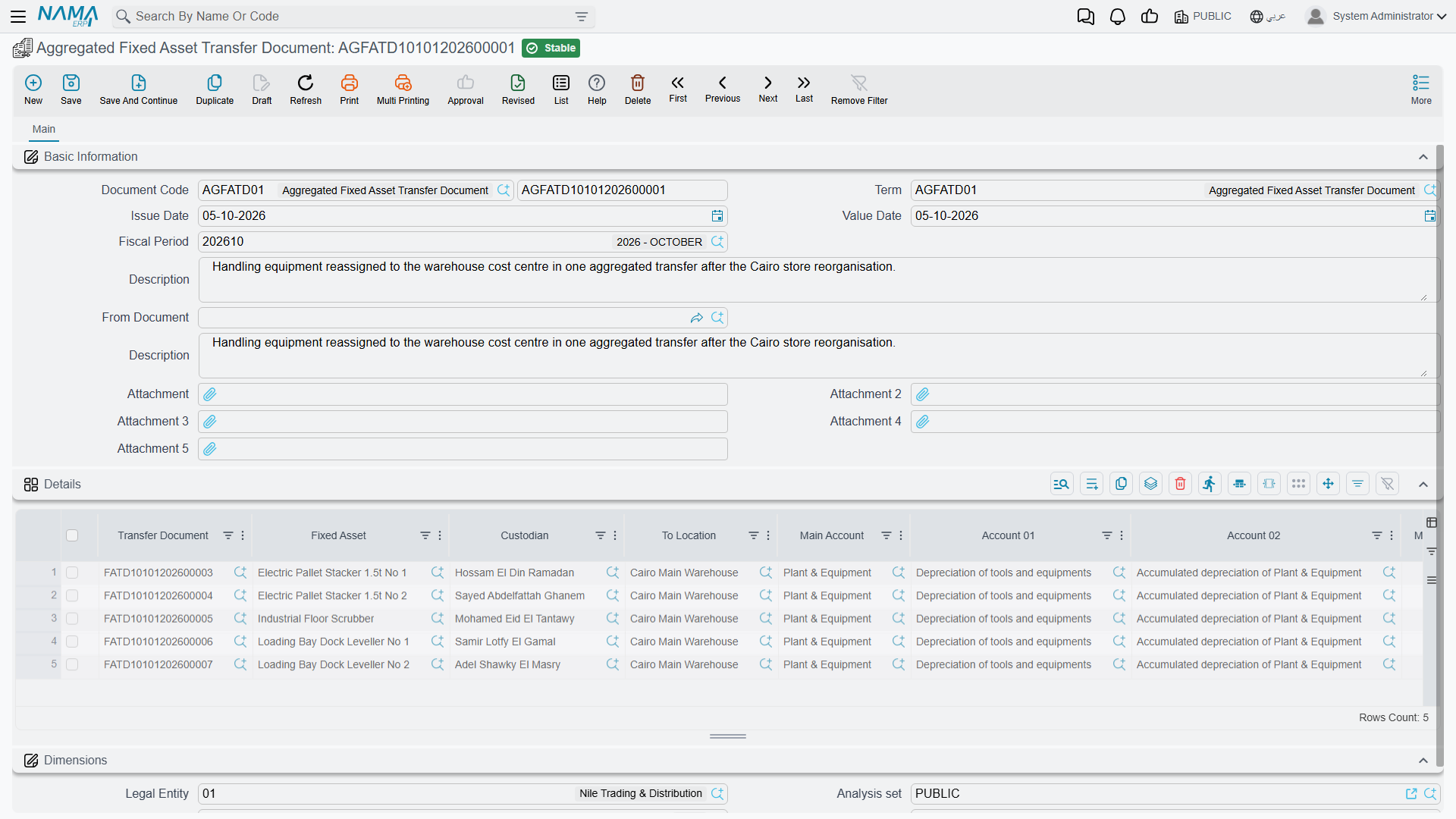Click the Stable status badge
The height and width of the screenshot is (819, 1456).
pos(551,48)
